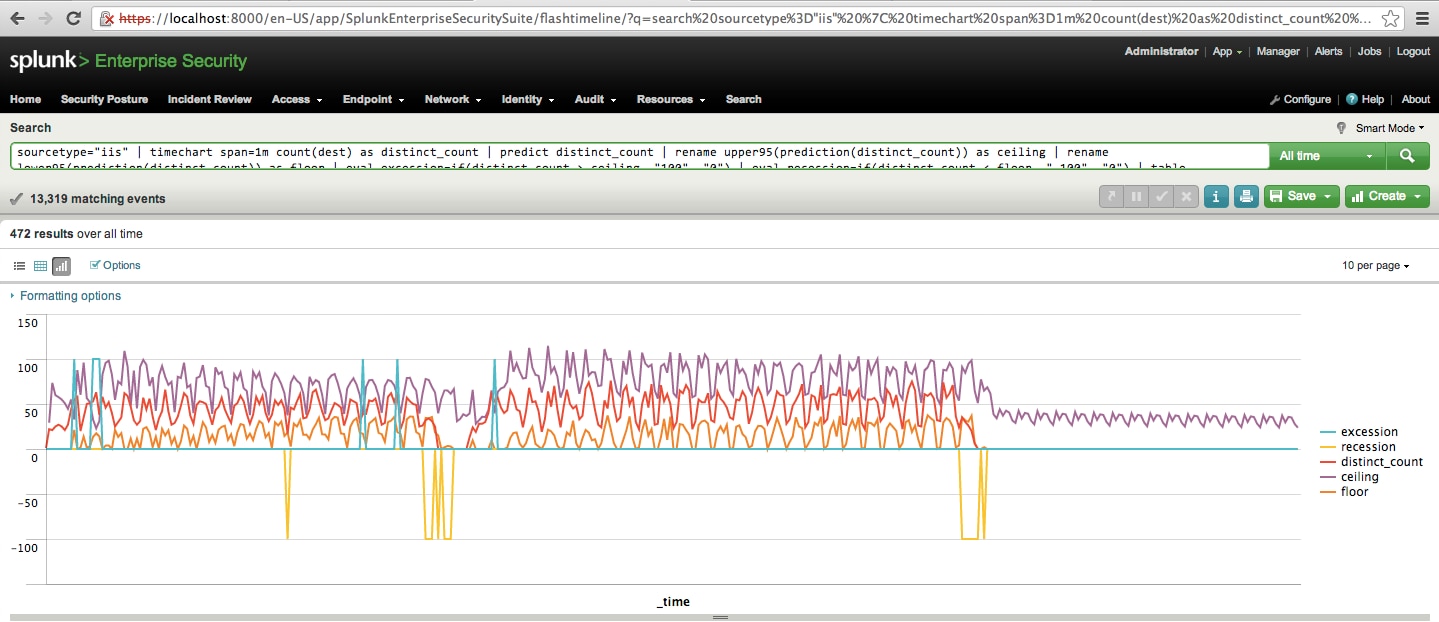The image size is (1439, 622).
Task: Pause the search job
Action: pyautogui.click(x=1136, y=196)
